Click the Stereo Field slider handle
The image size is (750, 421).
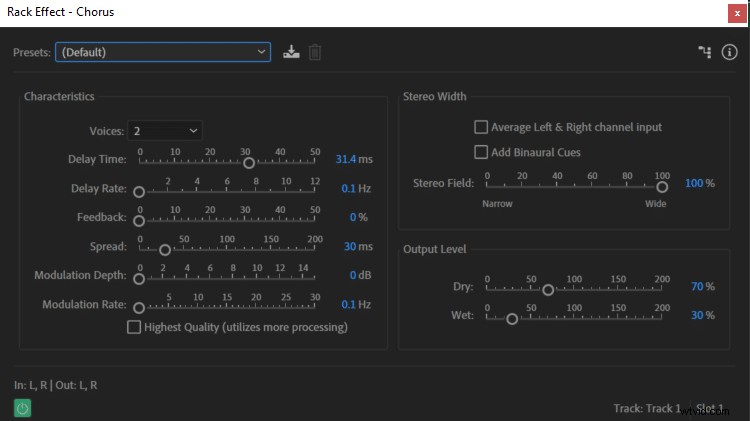coord(662,186)
